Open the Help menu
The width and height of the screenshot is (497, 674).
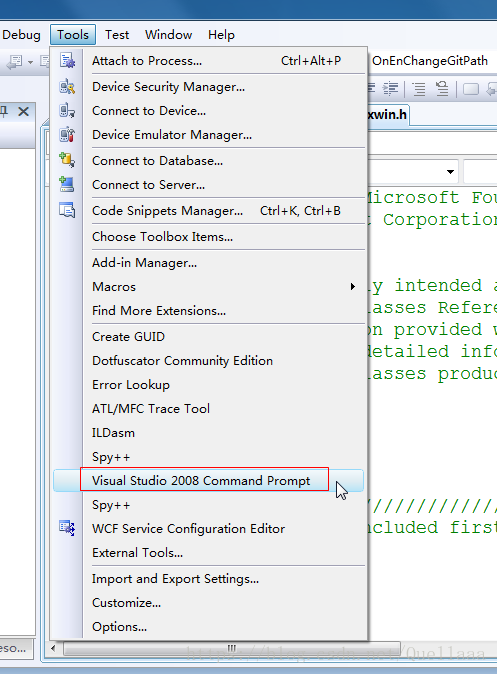pyautogui.click(x=221, y=34)
